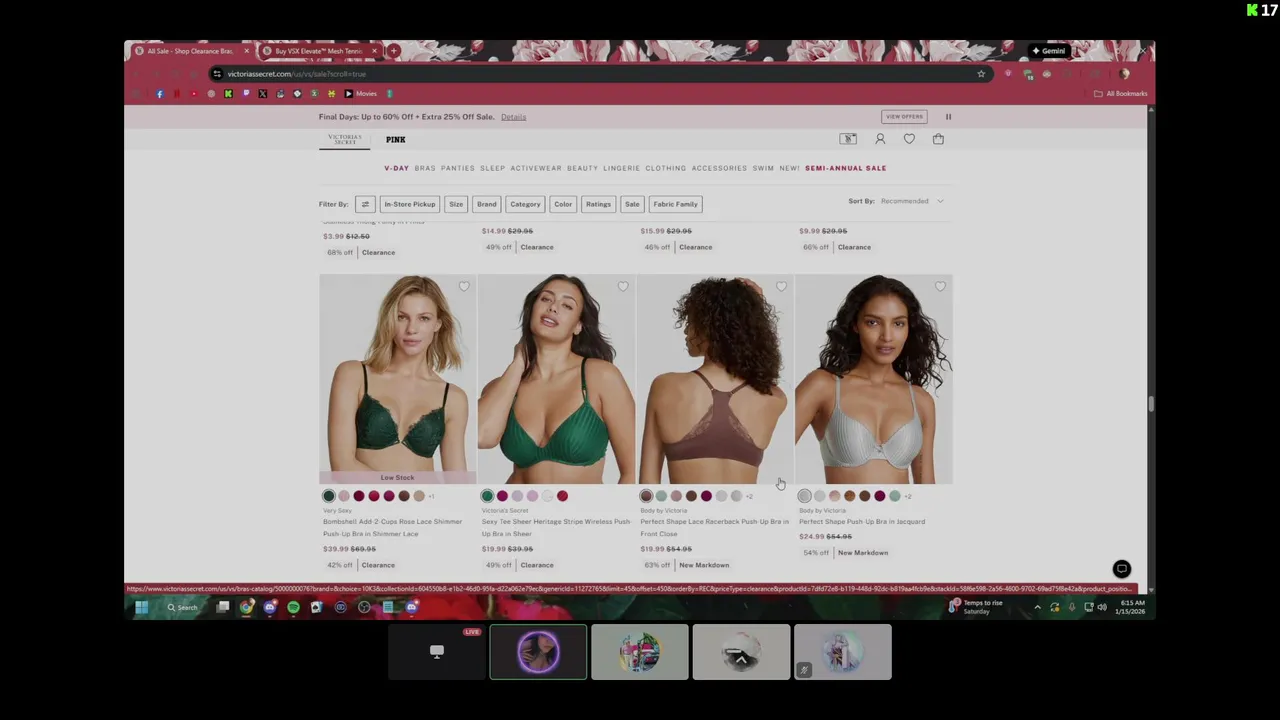Show more colors for Racerback bra (+2)

click(750, 496)
